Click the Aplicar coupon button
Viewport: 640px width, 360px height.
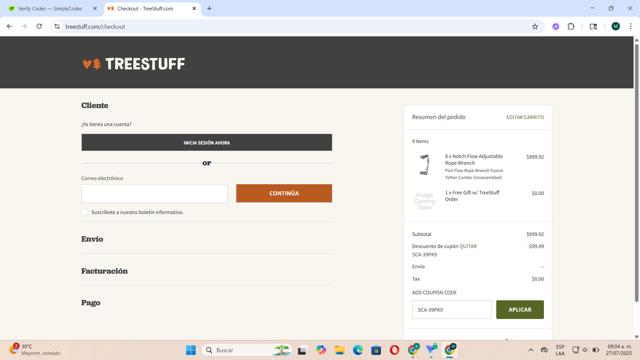pos(520,310)
